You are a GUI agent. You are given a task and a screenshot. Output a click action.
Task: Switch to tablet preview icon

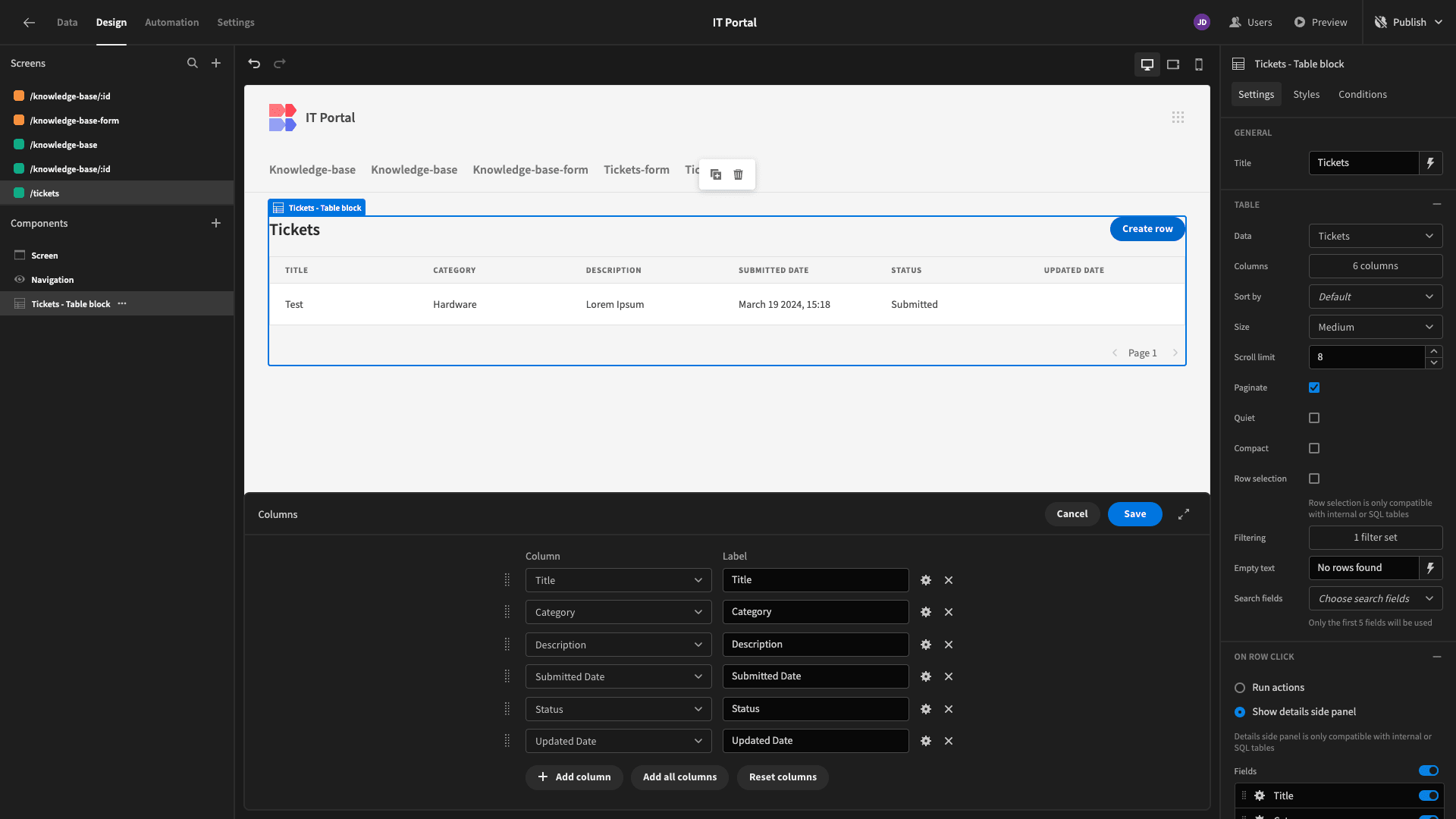pos(1173,64)
